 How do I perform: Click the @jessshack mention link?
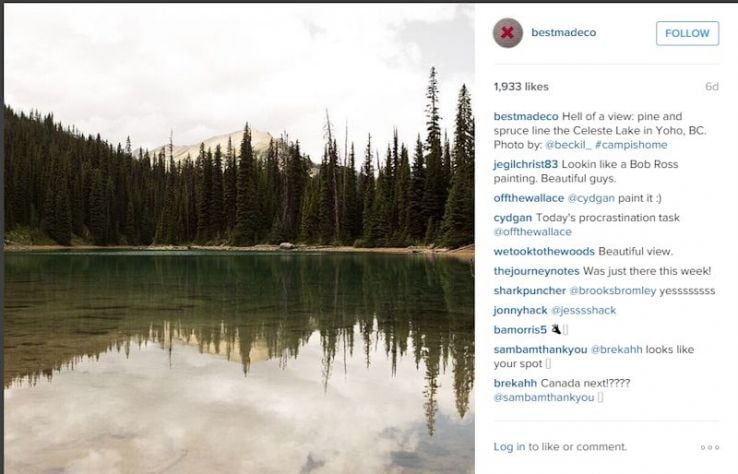click(583, 310)
